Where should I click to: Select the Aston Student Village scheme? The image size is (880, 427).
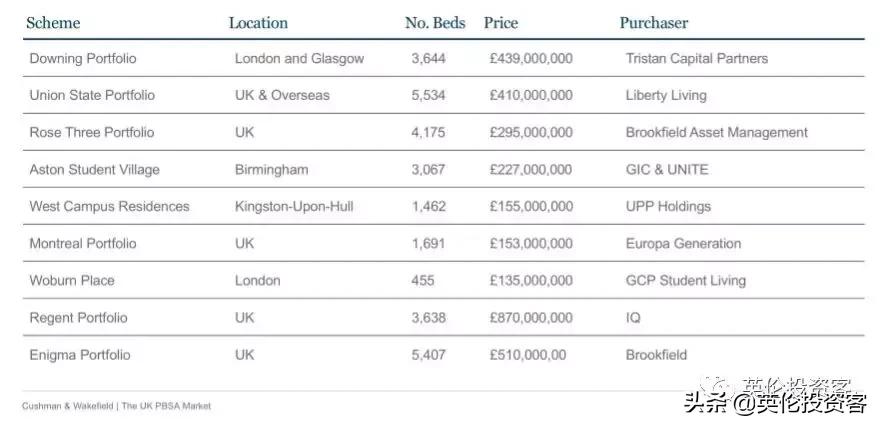coord(95,170)
